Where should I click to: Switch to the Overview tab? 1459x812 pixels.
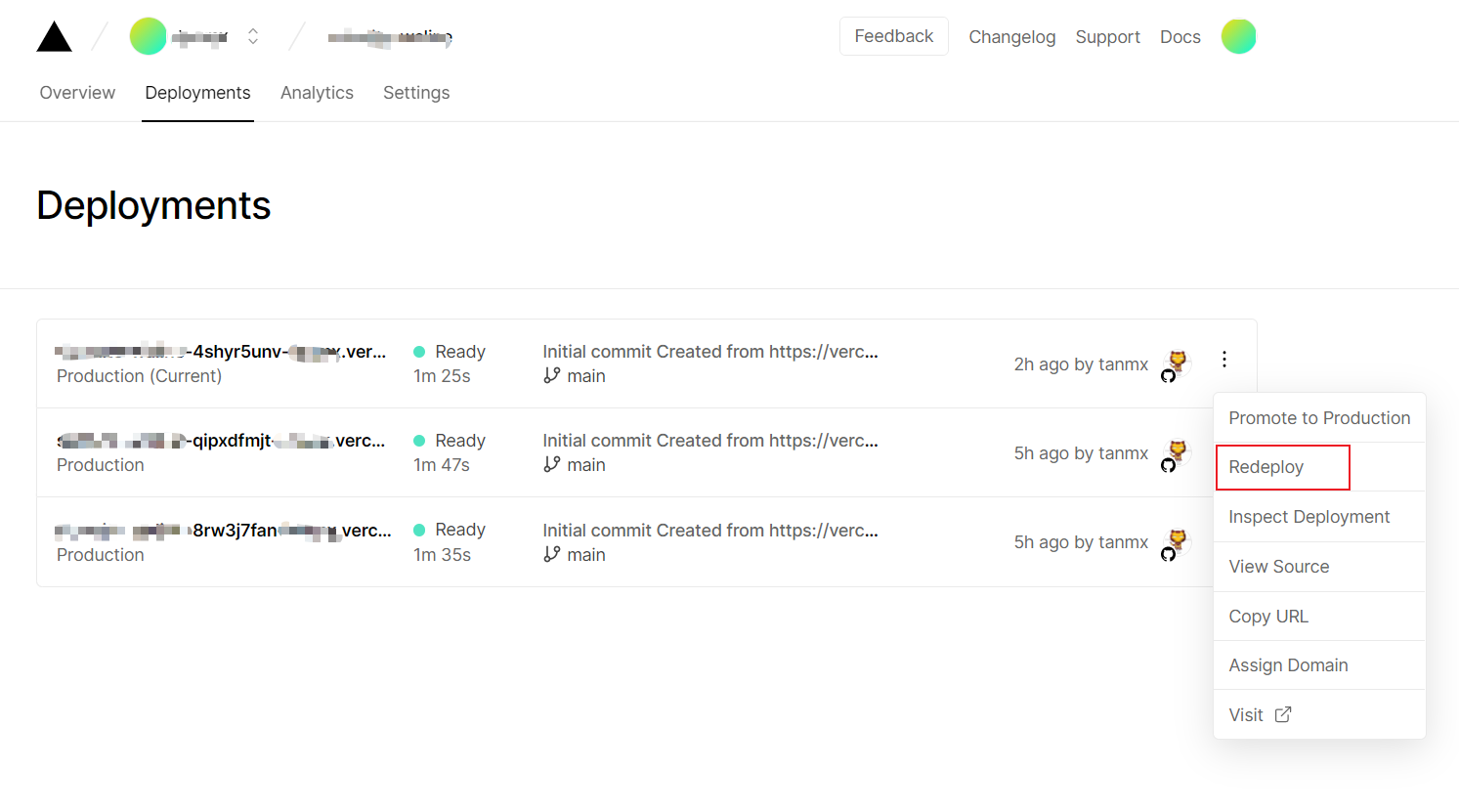pyautogui.click(x=77, y=93)
